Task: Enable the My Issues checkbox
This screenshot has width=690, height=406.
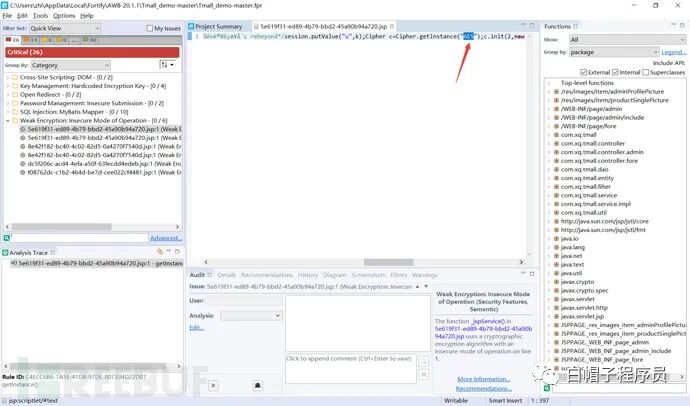Action: point(150,28)
